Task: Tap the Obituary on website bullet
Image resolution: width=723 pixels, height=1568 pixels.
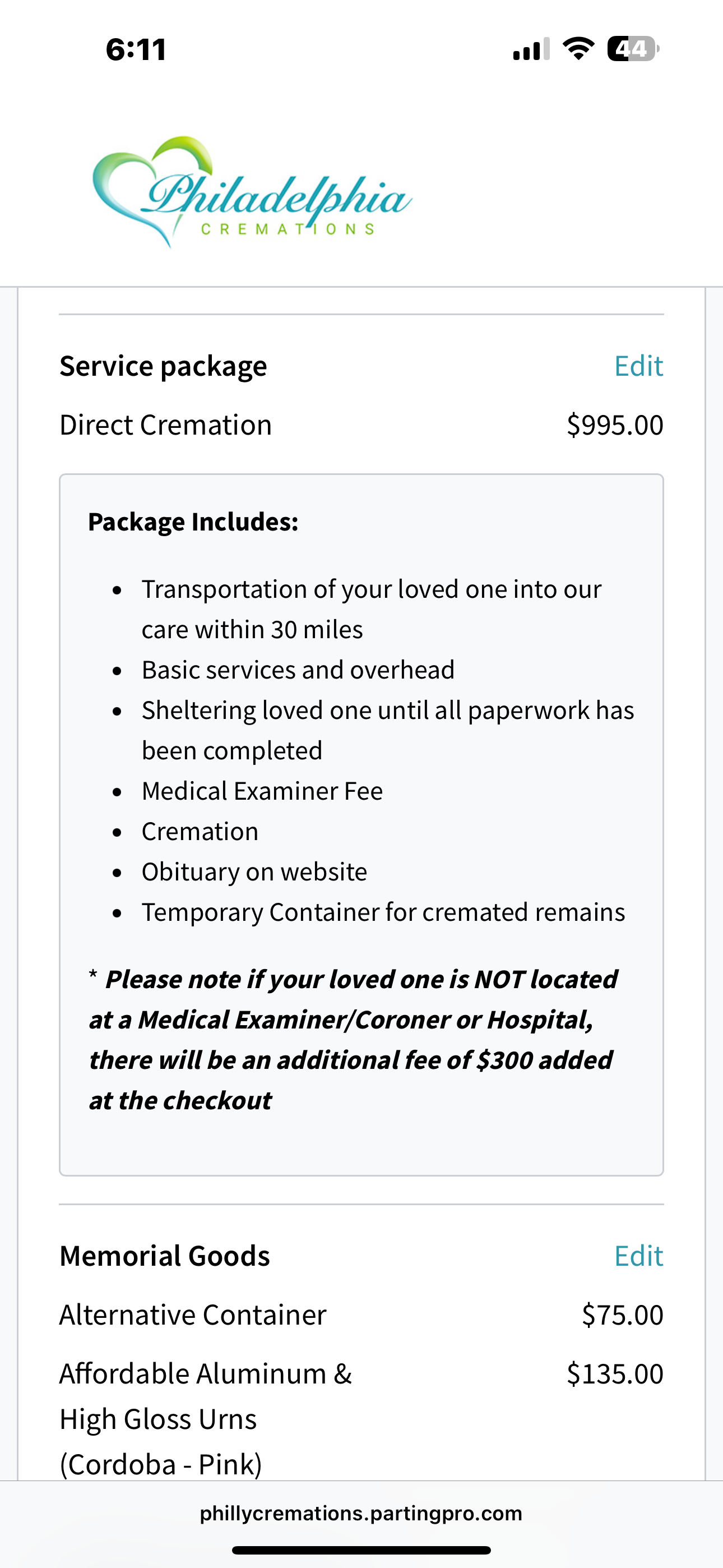Action: pos(254,871)
